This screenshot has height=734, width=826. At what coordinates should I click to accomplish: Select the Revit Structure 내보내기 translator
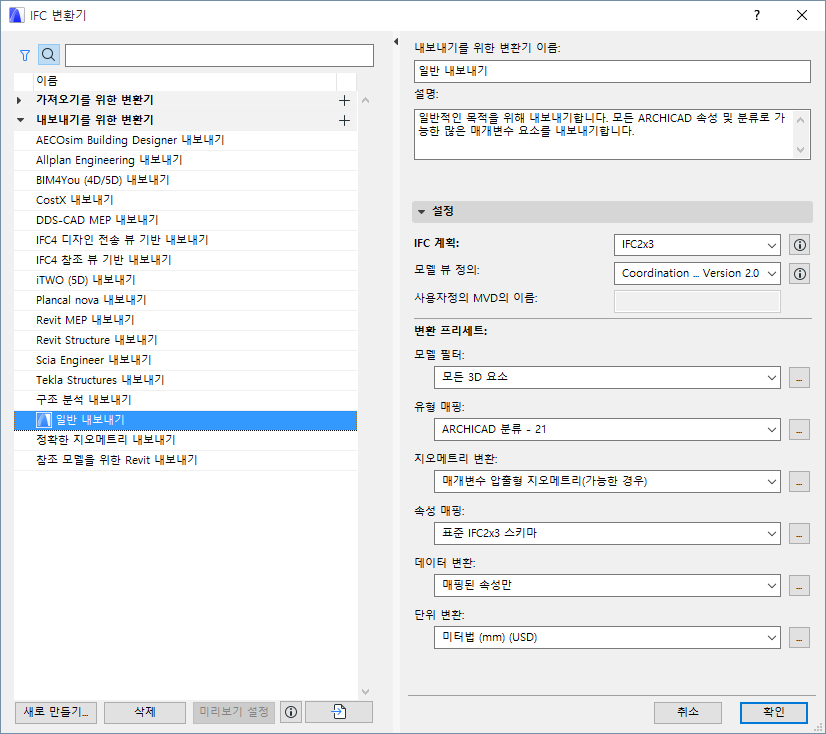coord(102,340)
